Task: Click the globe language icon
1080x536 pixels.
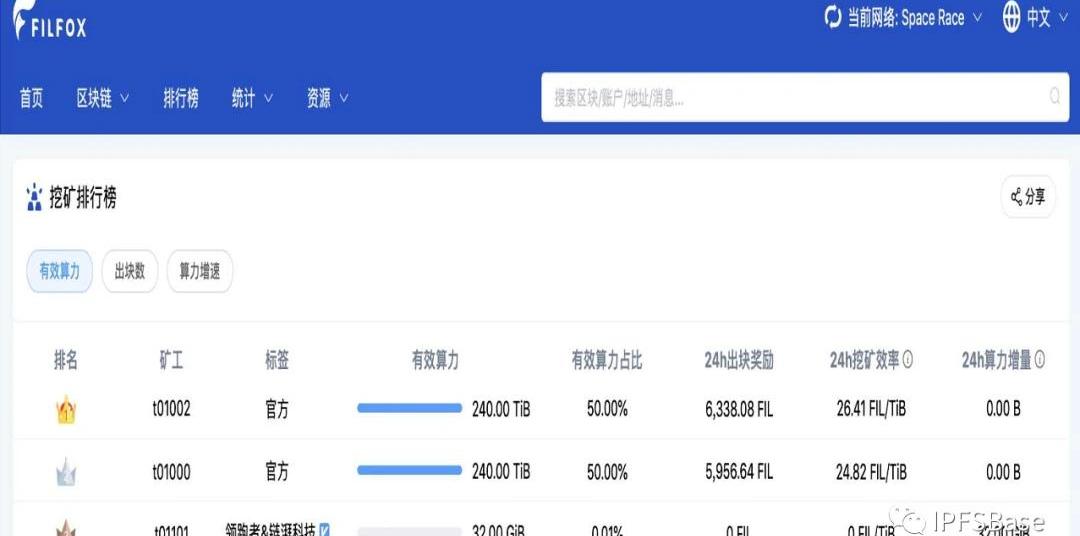Action: tap(1011, 17)
